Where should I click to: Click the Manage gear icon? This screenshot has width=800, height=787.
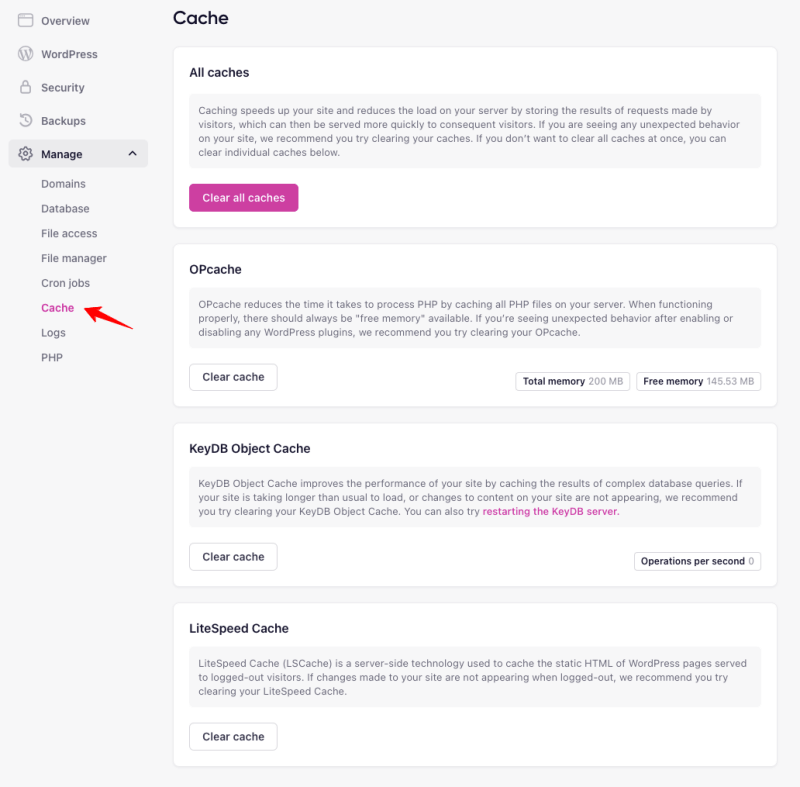(x=25, y=153)
